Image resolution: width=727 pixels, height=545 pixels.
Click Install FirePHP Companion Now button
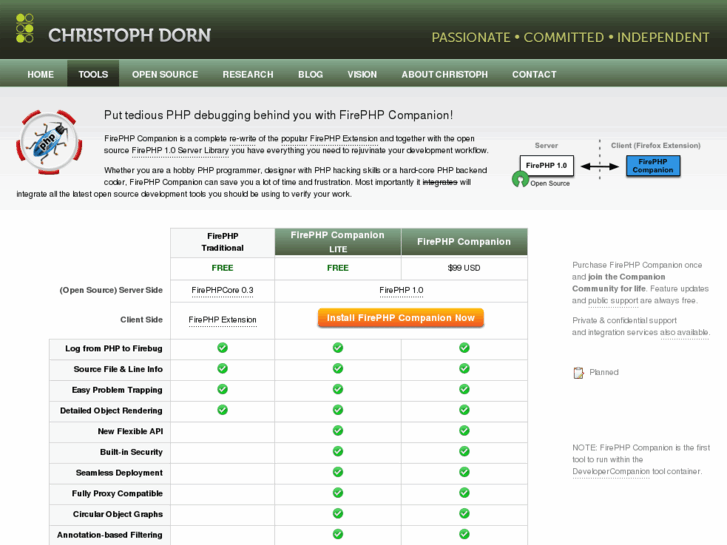click(401, 318)
